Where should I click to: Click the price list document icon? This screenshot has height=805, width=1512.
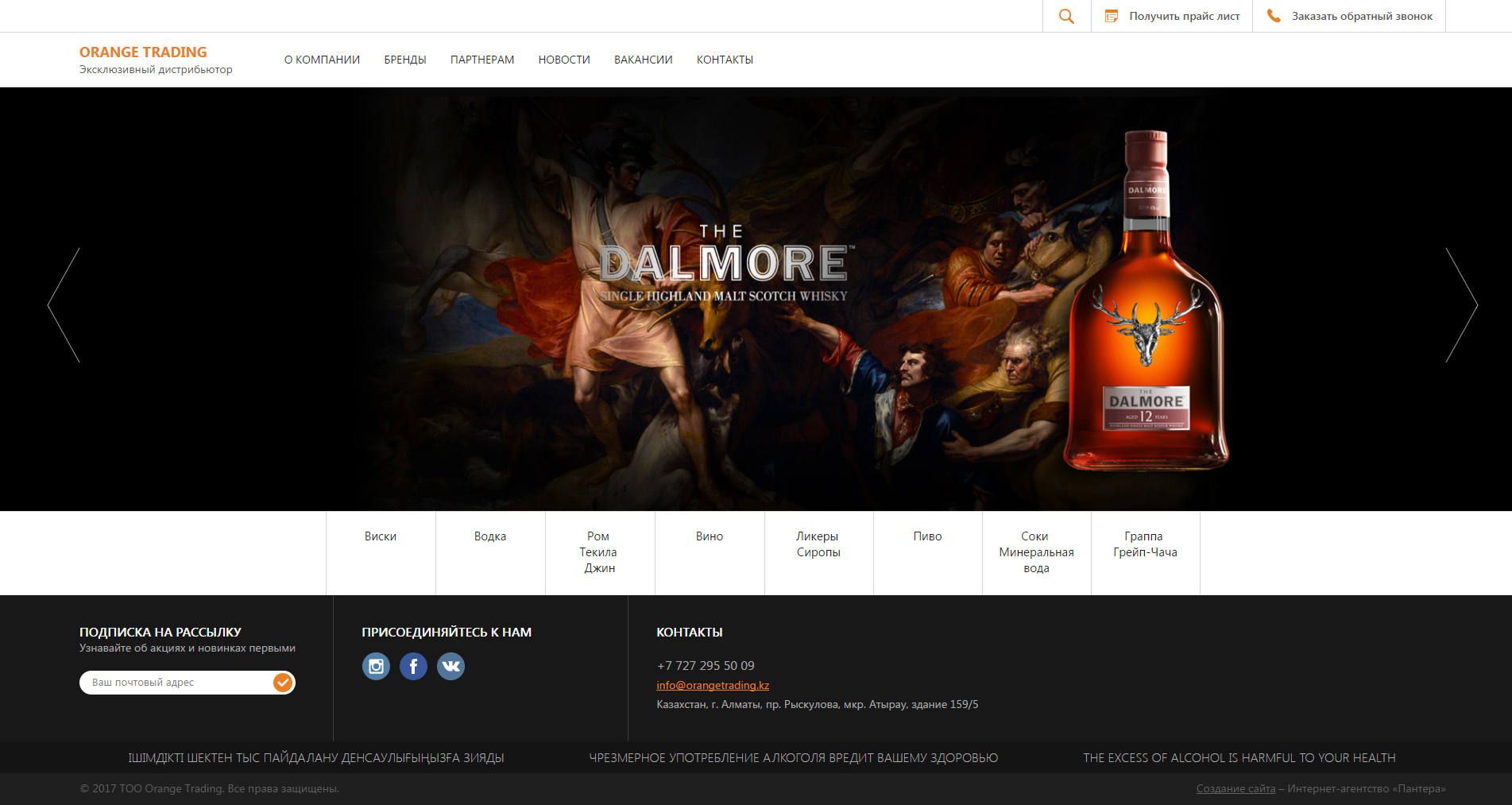coord(1112,16)
